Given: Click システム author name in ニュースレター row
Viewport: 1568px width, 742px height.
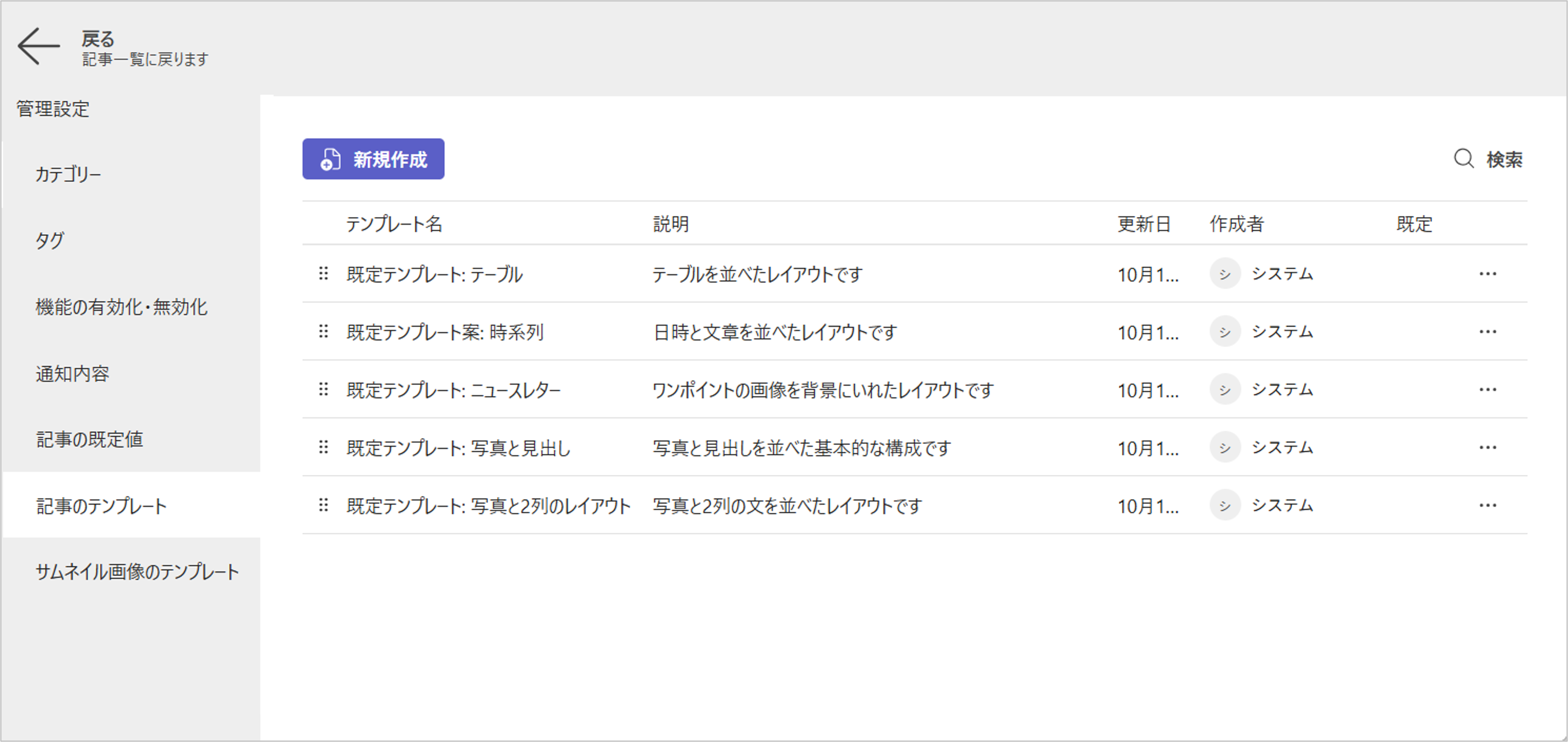Looking at the screenshot, I should point(1282,390).
